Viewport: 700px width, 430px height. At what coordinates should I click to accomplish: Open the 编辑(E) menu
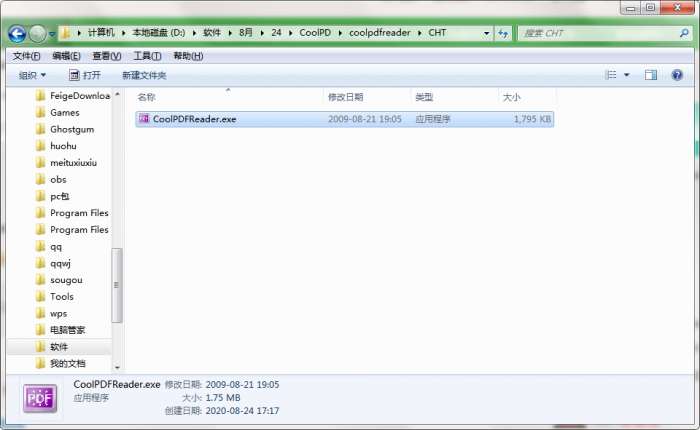(x=66, y=56)
